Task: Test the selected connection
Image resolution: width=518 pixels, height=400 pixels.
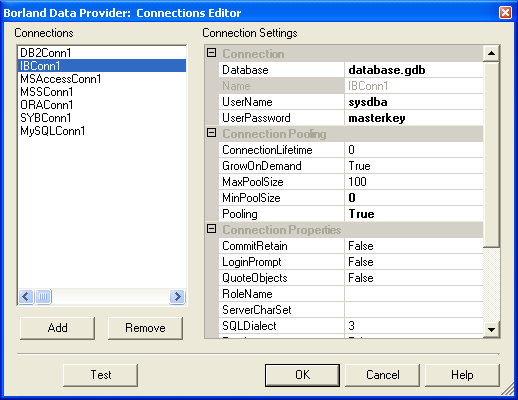Action: point(100,375)
